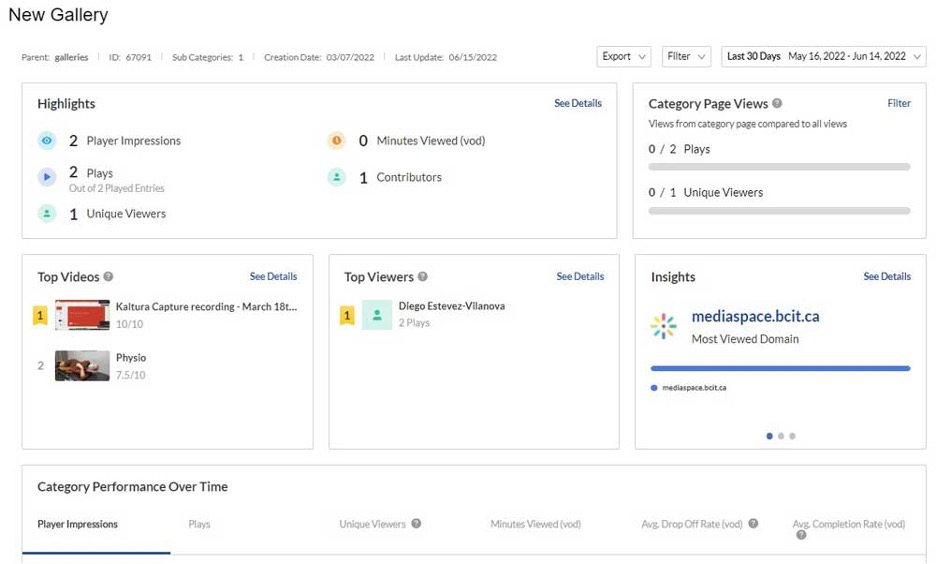This screenshot has width=936, height=564.
Task: Click the mediaspace.bcit.ca domain logo icon
Action: tap(663, 327)
